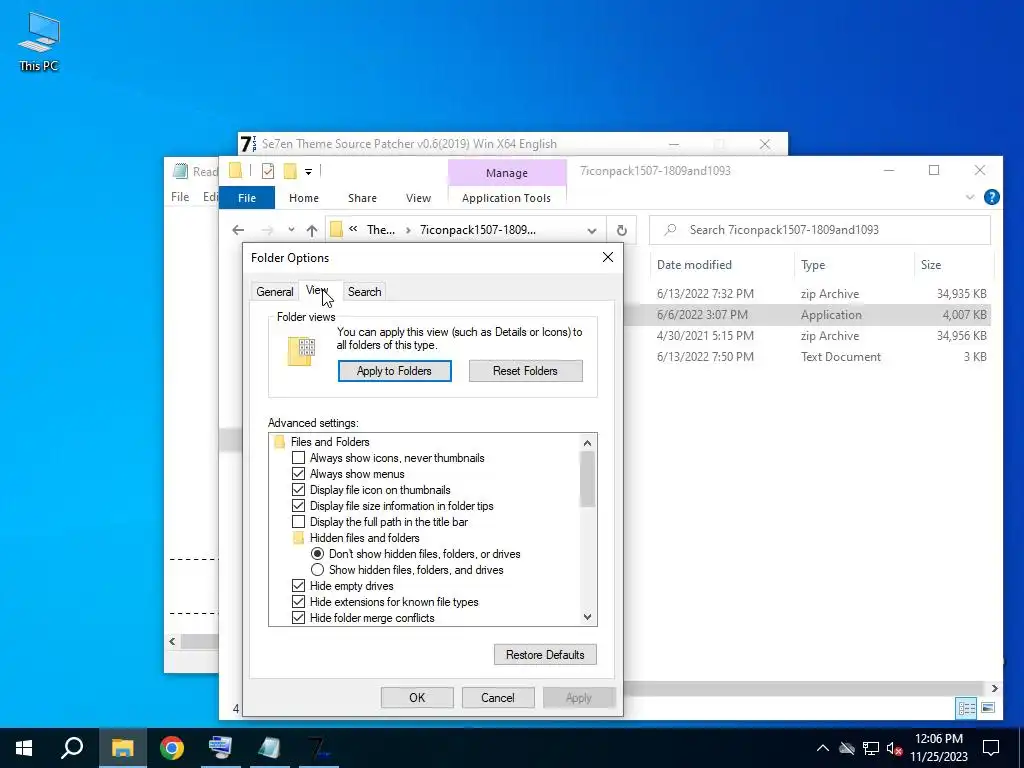This screenshot has width=1024, height=768.
Task: Uncheck Hide folder merge conflicts
Action: tap(298, 618)
